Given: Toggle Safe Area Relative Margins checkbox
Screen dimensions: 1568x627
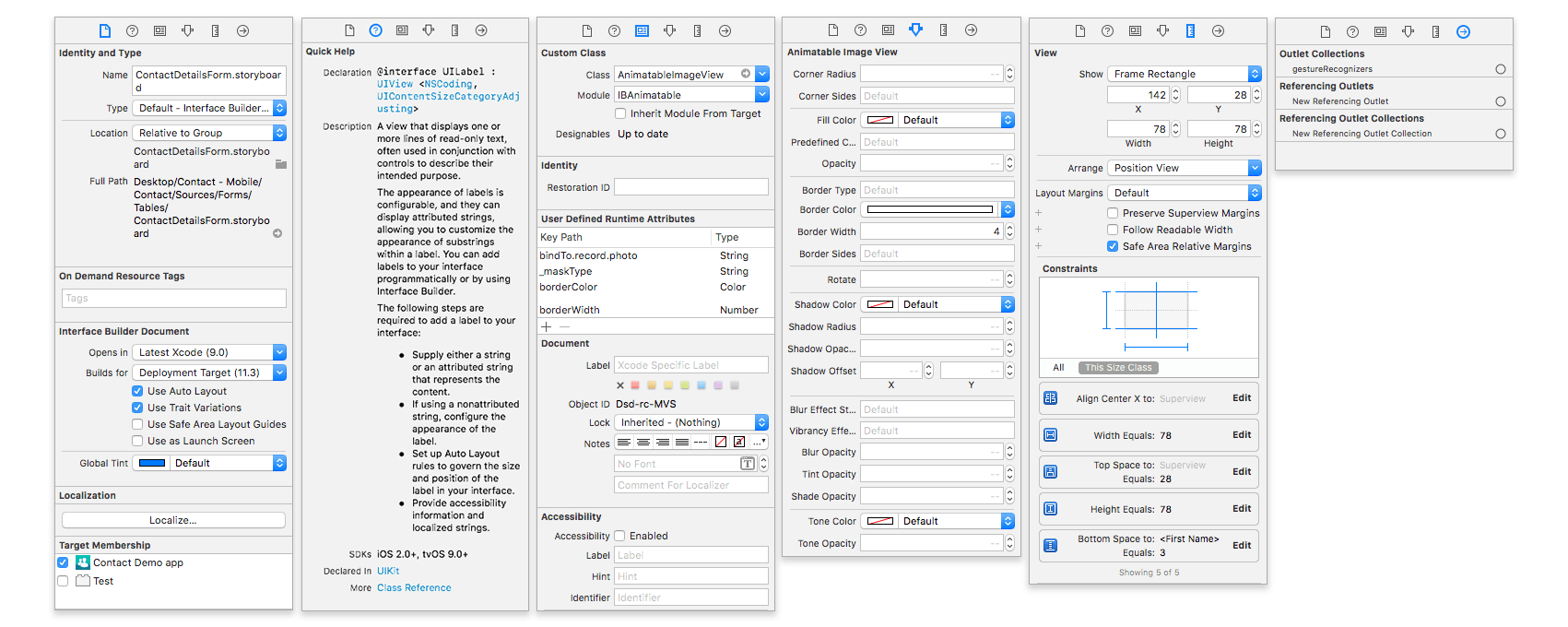Looking at the screenshot, I should 1113,246.
